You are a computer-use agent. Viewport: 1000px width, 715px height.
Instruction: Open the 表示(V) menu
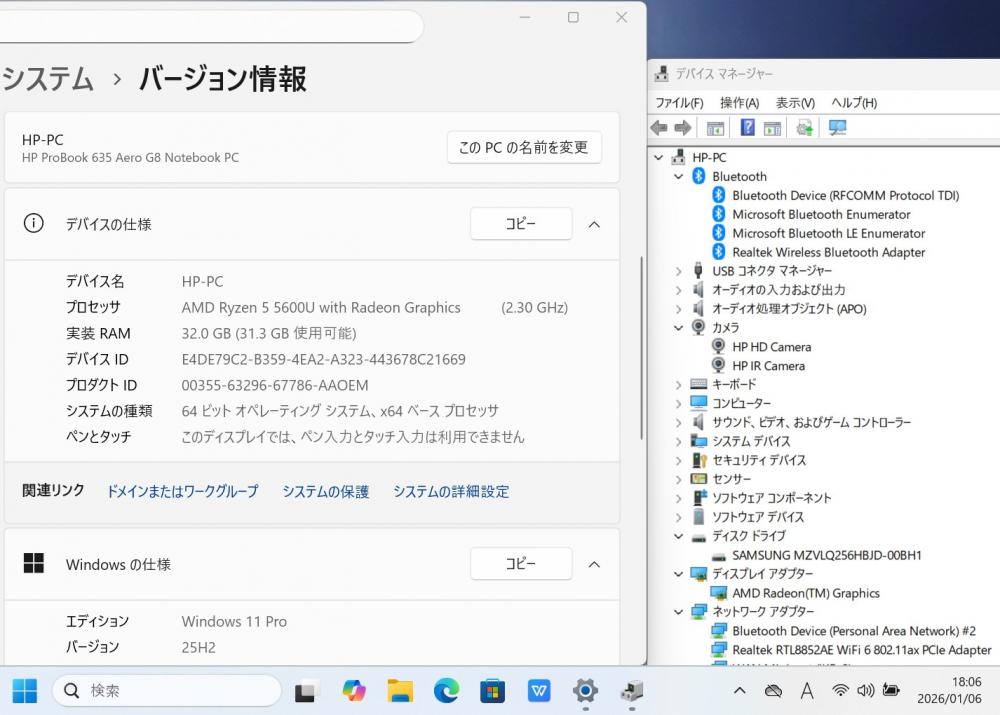(x=795, y=103)
